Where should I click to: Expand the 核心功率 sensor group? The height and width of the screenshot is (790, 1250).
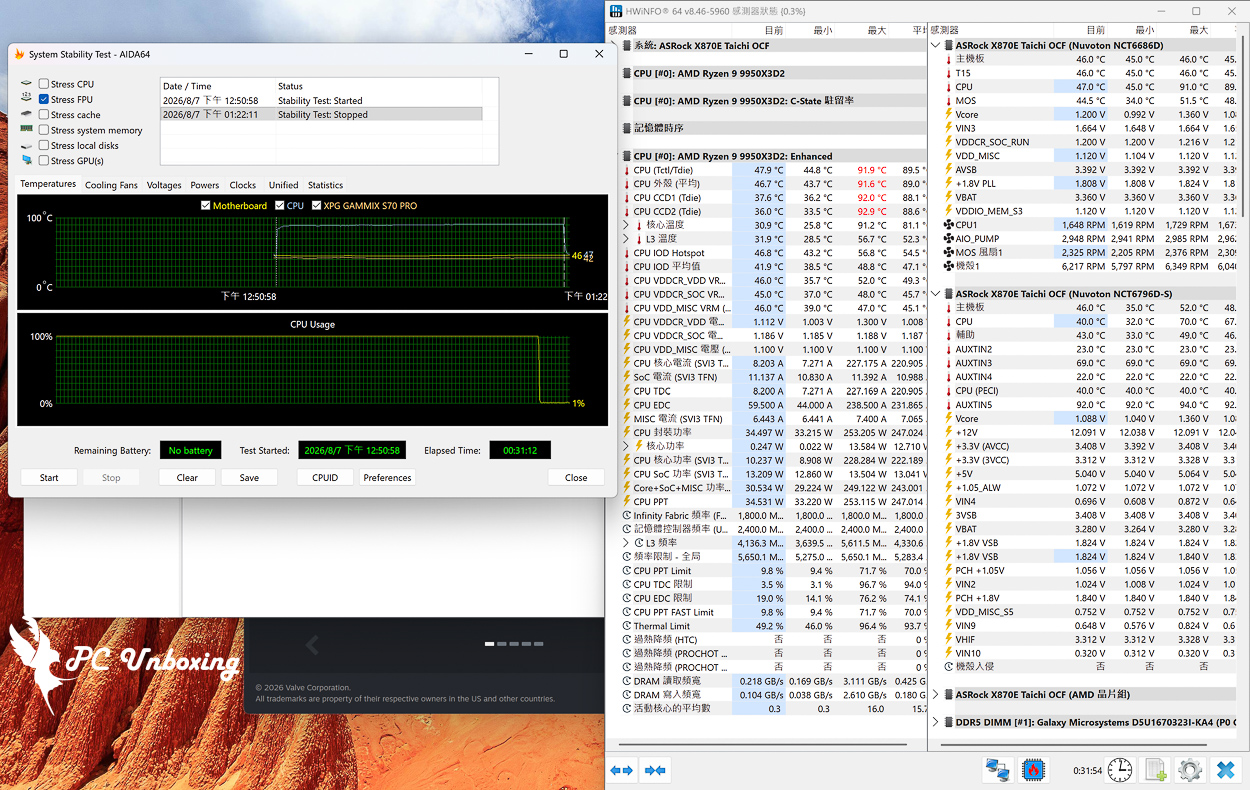pos(627,446)
